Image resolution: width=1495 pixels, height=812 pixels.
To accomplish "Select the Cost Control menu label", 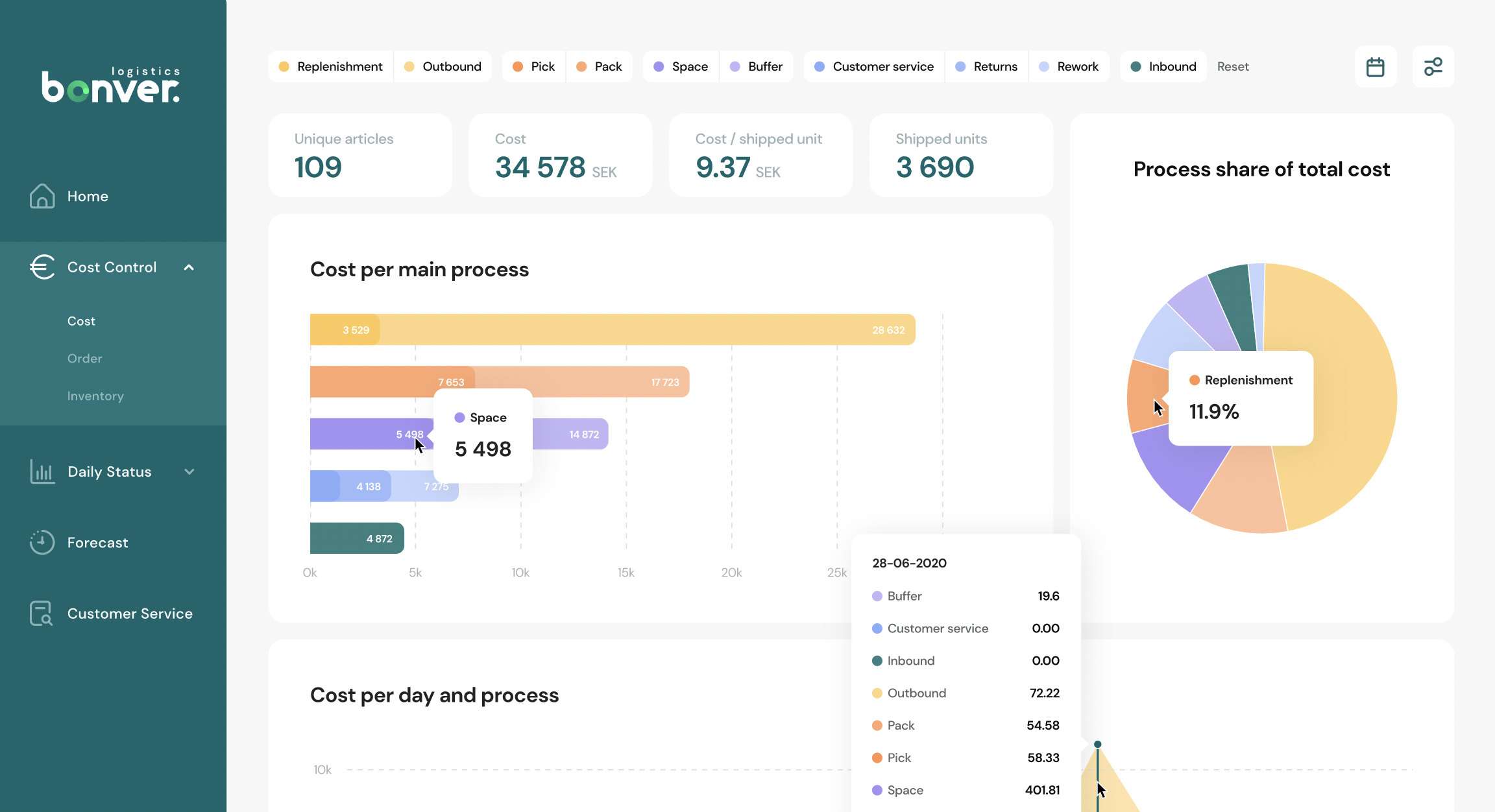I will coord(112,267).
